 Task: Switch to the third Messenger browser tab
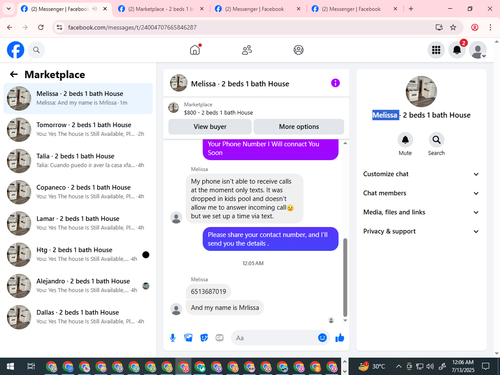(x=257, y=9)
